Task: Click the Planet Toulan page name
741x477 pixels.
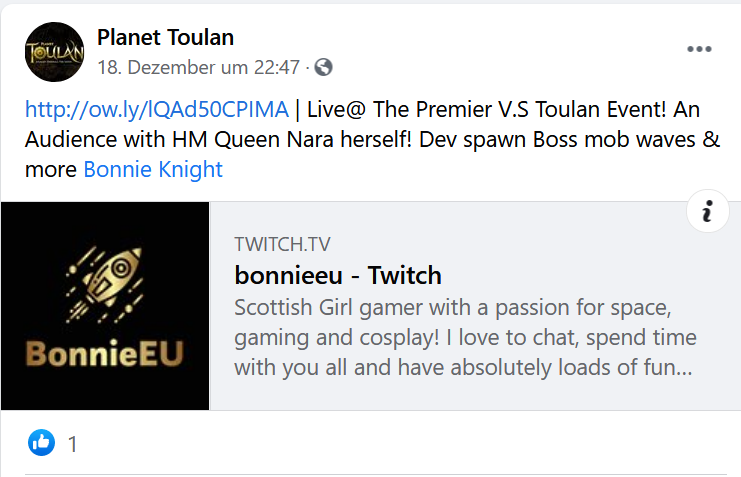Action: 165,38
